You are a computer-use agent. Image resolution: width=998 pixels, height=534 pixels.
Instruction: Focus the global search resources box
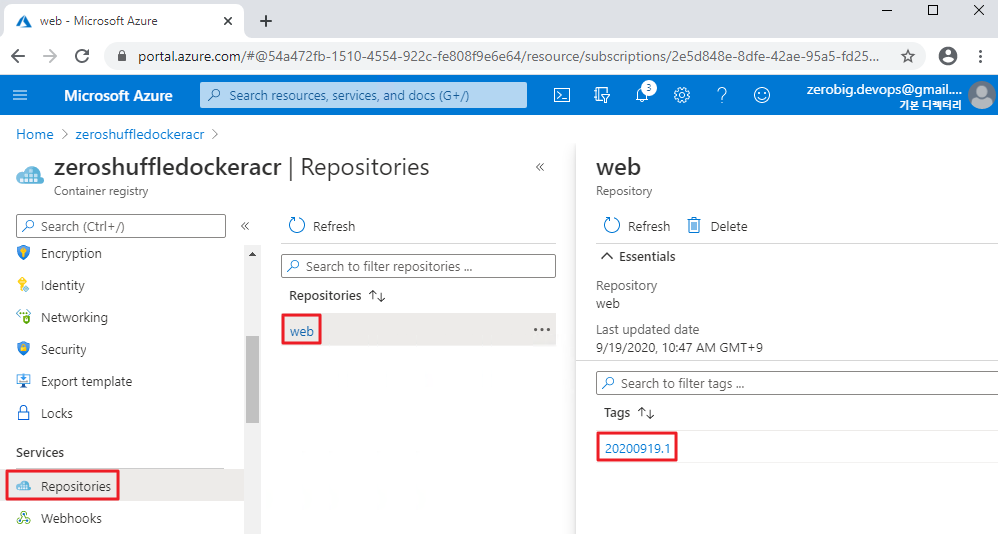363,95
